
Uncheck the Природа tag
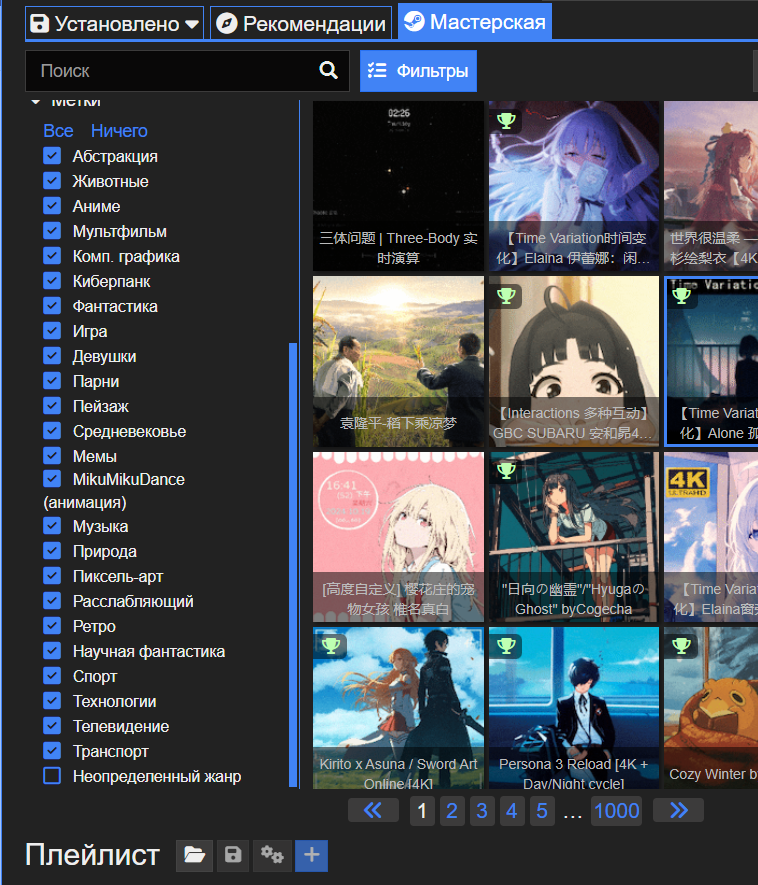(52, 551)
